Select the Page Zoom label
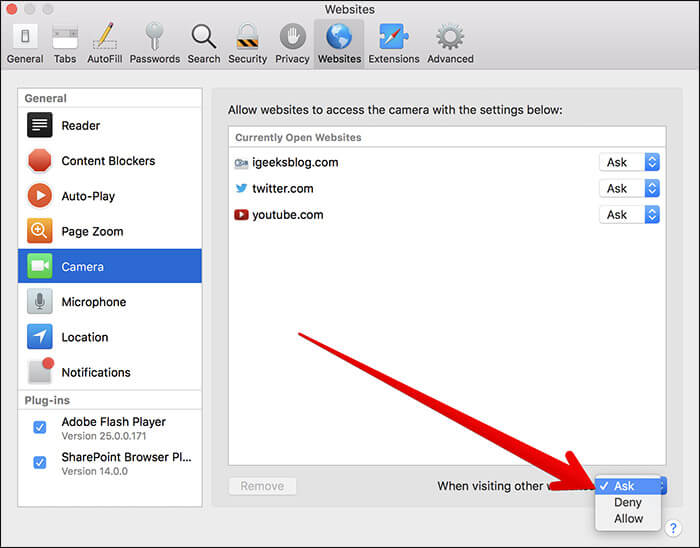700x548 pixels. click(x=92, y=232)
